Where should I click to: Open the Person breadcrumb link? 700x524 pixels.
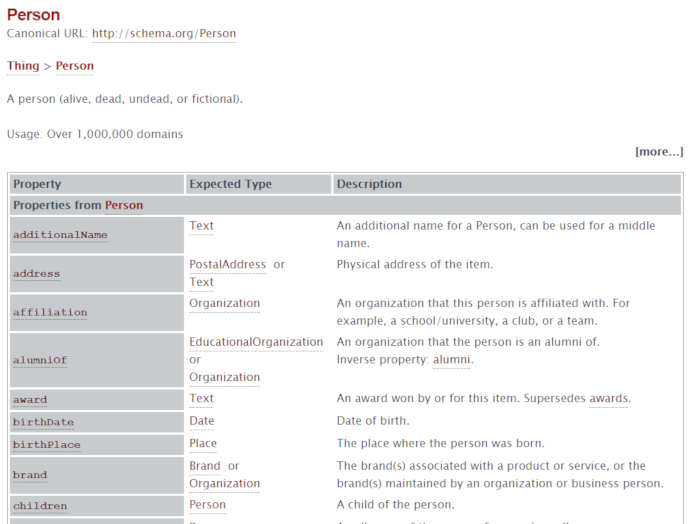75,66
